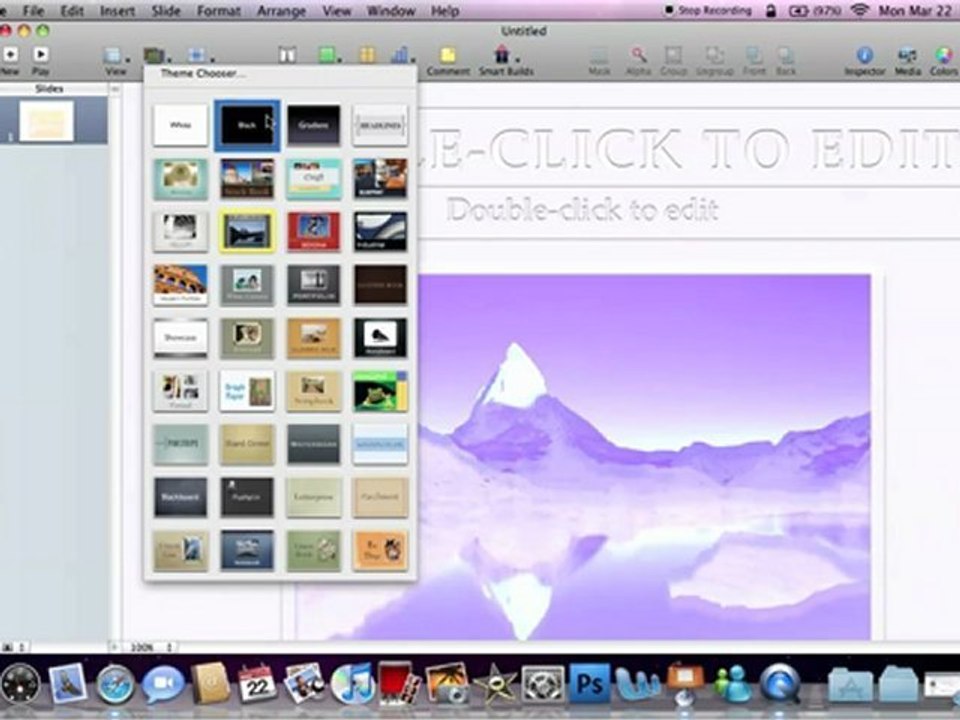Open the Arrange menu
The image size is (960, 720).
point(281,11)
